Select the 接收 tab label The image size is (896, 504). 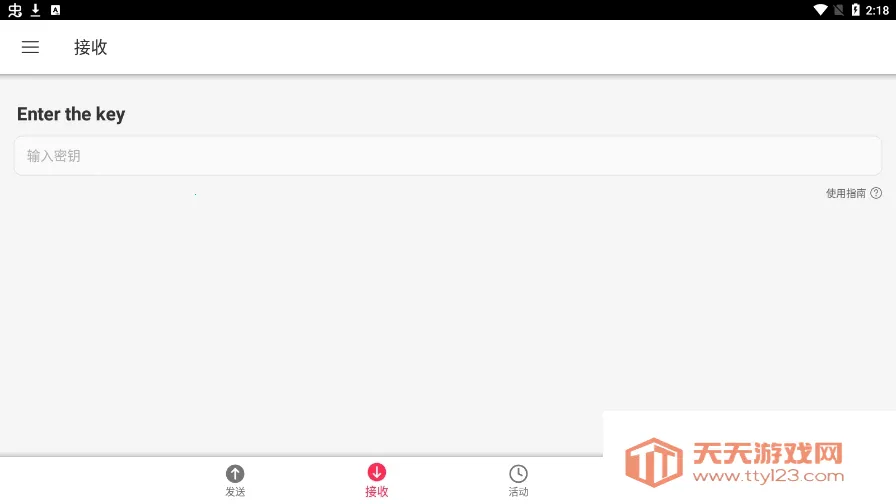[x=377, y=491]
